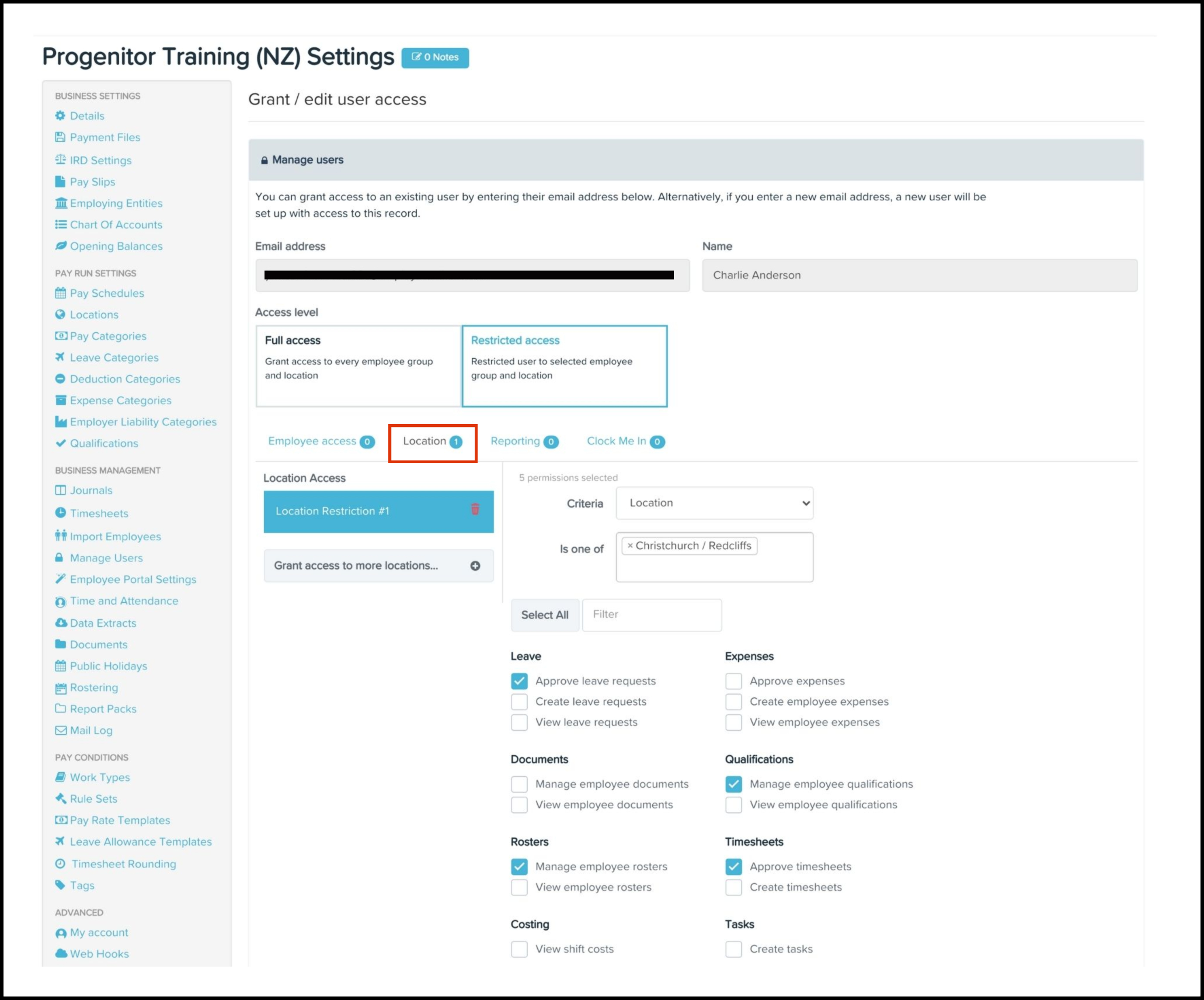Enable Approve expenses checkbox

click(x=733, y=681)
